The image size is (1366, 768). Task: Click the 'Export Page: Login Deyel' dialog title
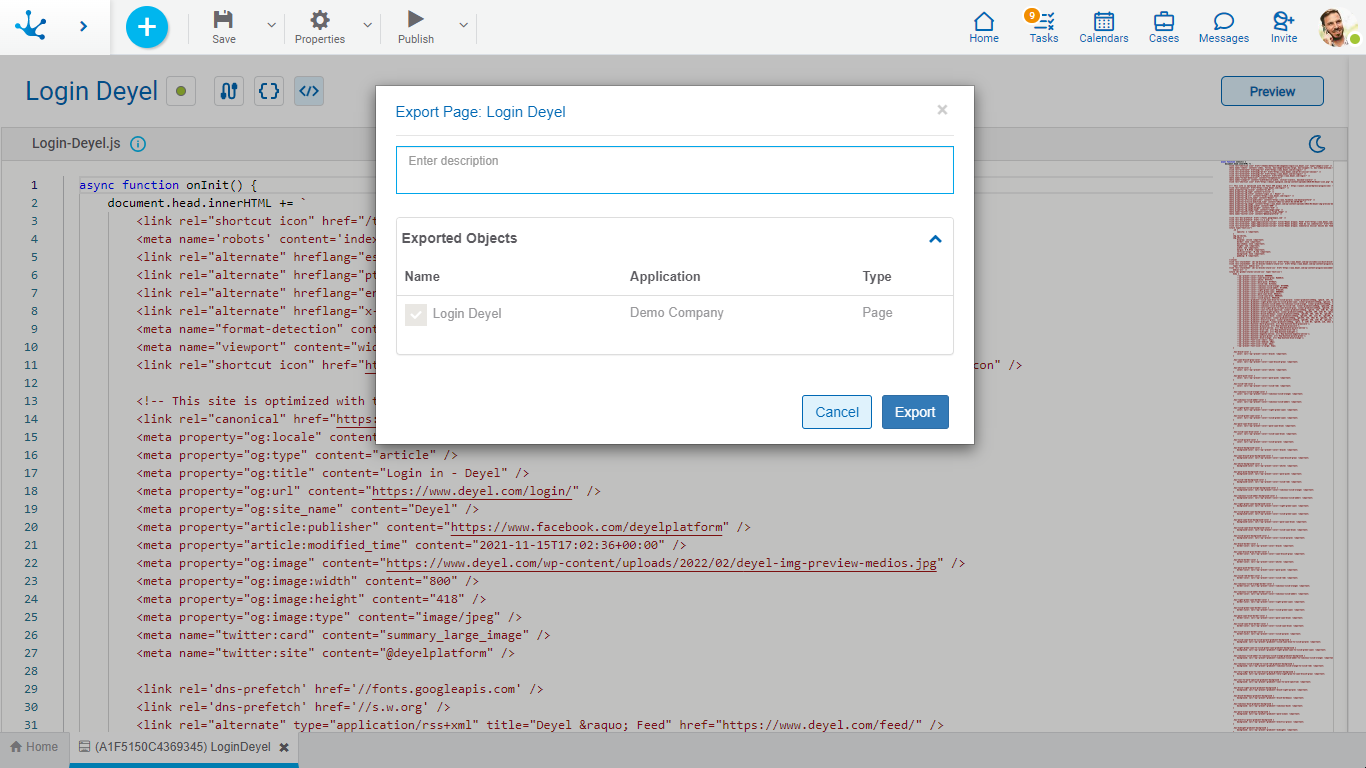481,112
